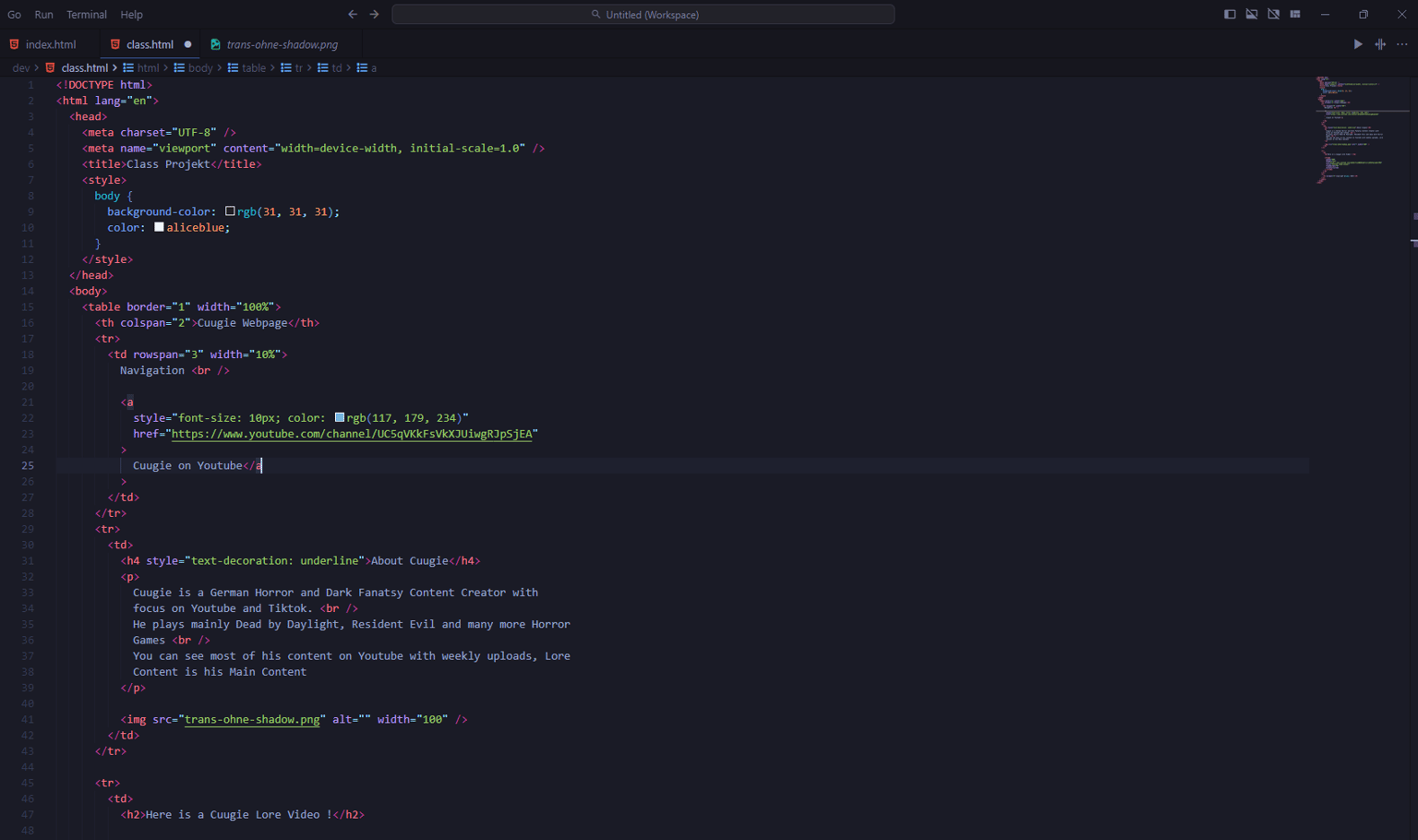Screen dimensions: 1418x840
Task: Click the HTML5 icon on index.html tab
Action: pos(15,44)
